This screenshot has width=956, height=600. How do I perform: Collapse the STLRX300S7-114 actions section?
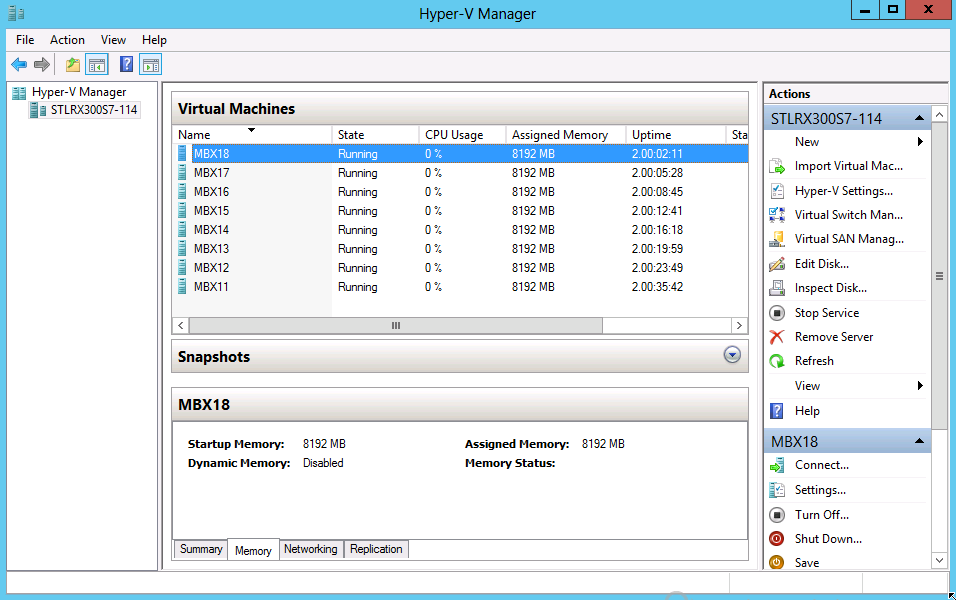pos(918,119)
